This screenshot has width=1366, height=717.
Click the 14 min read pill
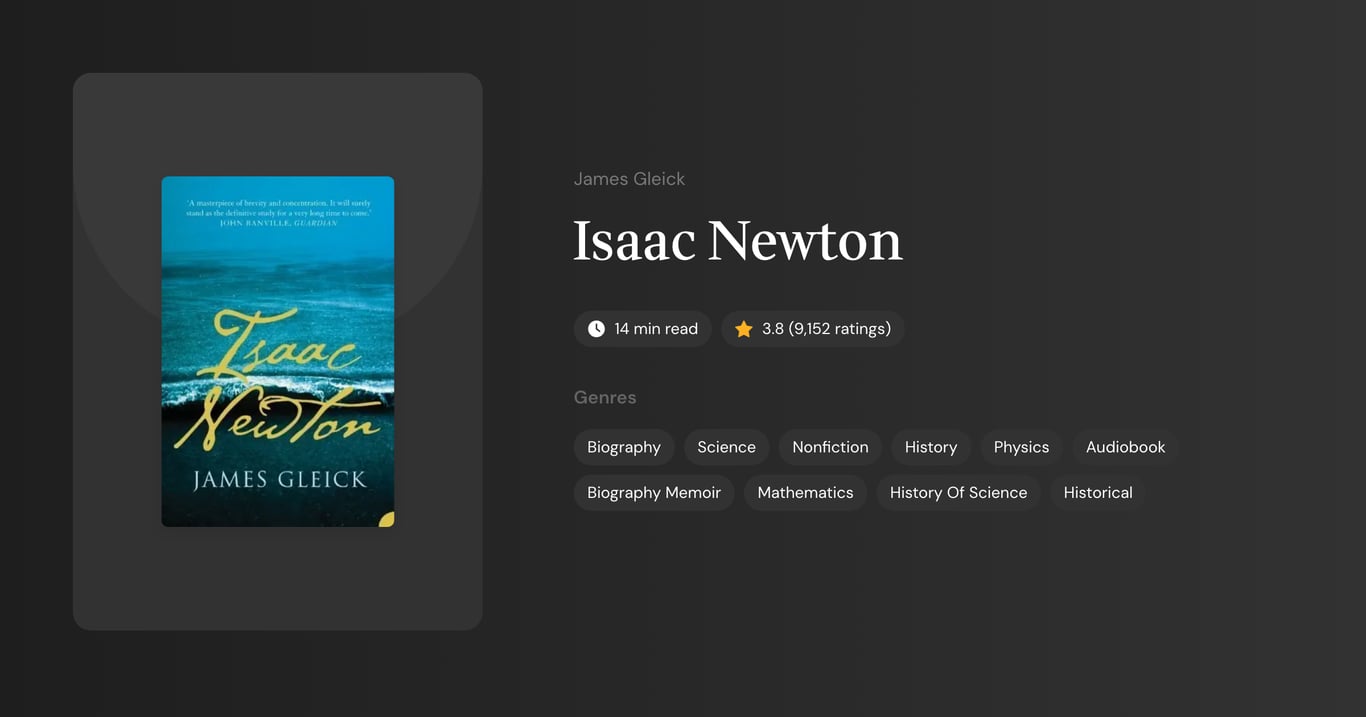(x=642, y=328)
